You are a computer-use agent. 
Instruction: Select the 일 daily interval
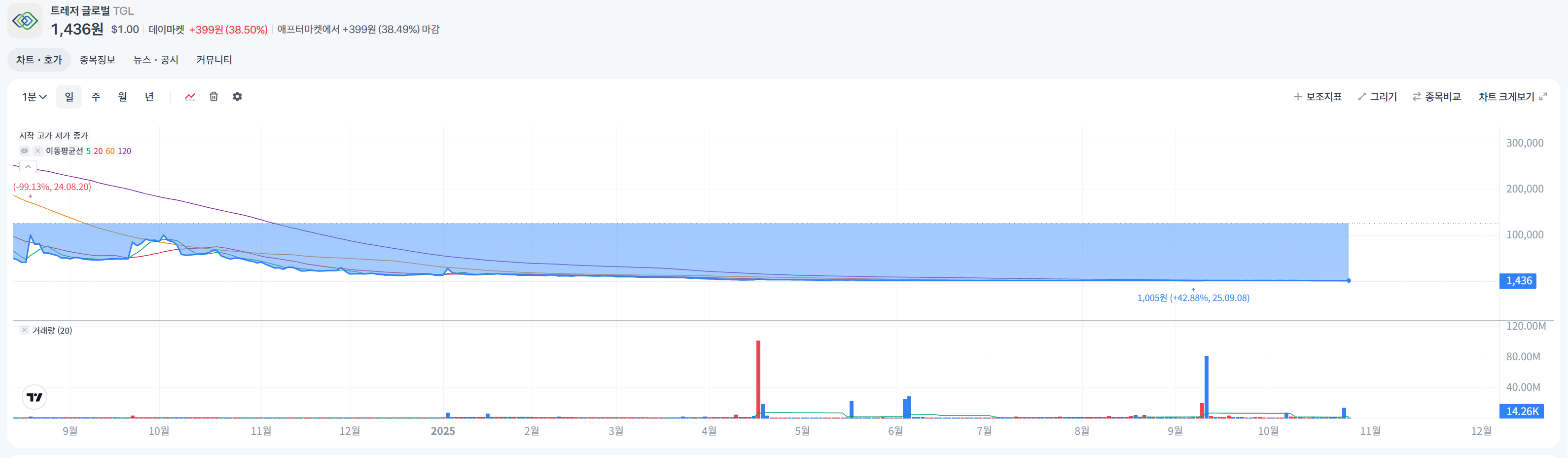[x=69, y=97]
